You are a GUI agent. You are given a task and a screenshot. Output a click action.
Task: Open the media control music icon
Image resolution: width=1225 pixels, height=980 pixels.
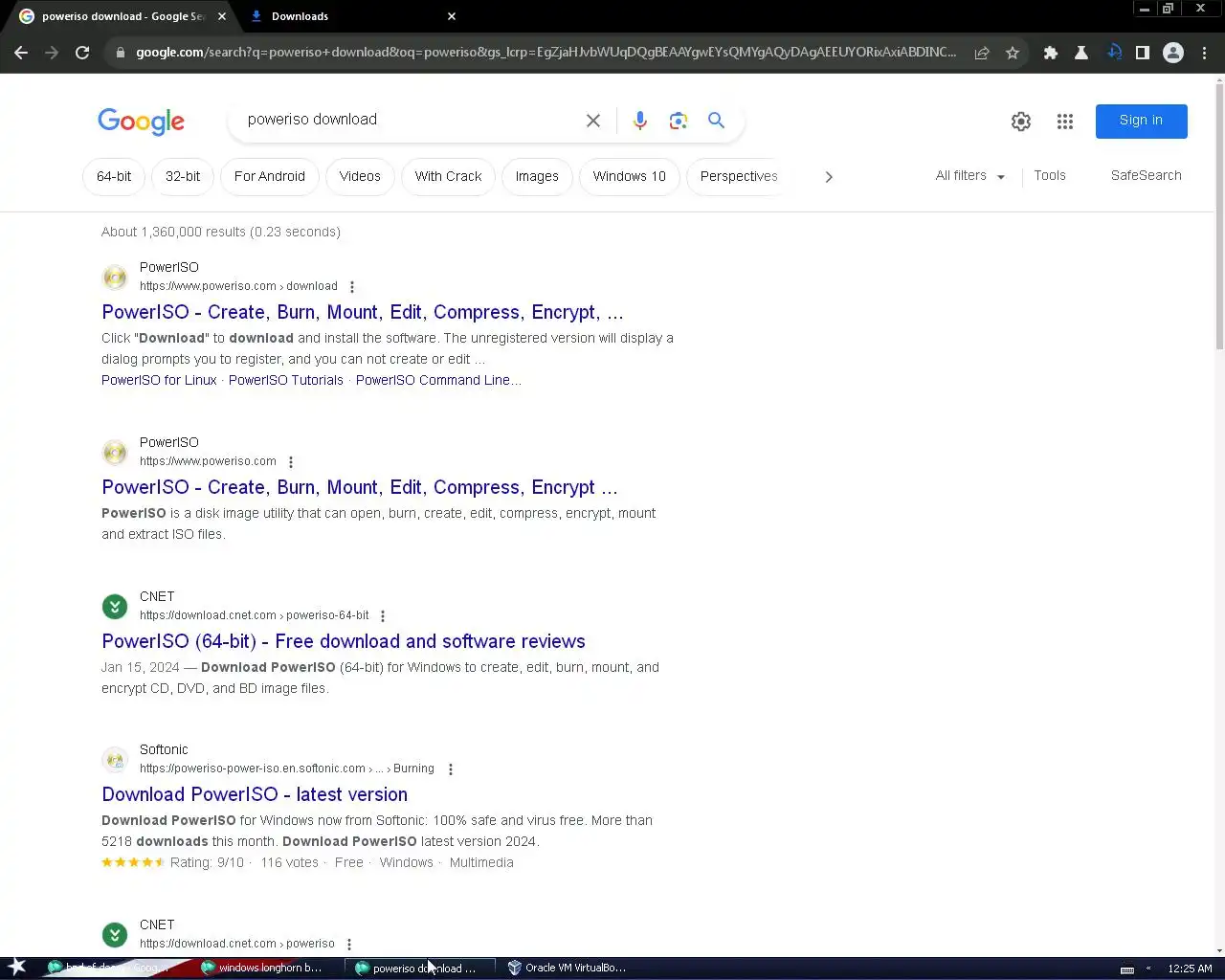1114,53
